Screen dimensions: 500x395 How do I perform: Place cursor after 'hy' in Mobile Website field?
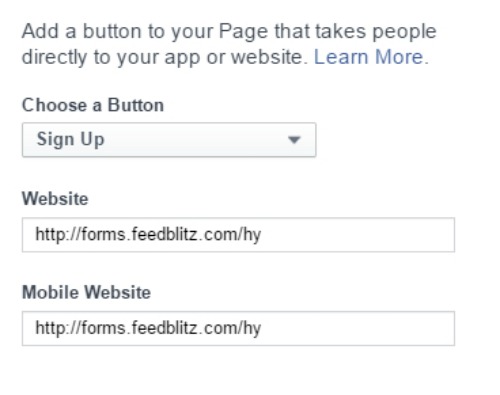[x=262, y=328]
